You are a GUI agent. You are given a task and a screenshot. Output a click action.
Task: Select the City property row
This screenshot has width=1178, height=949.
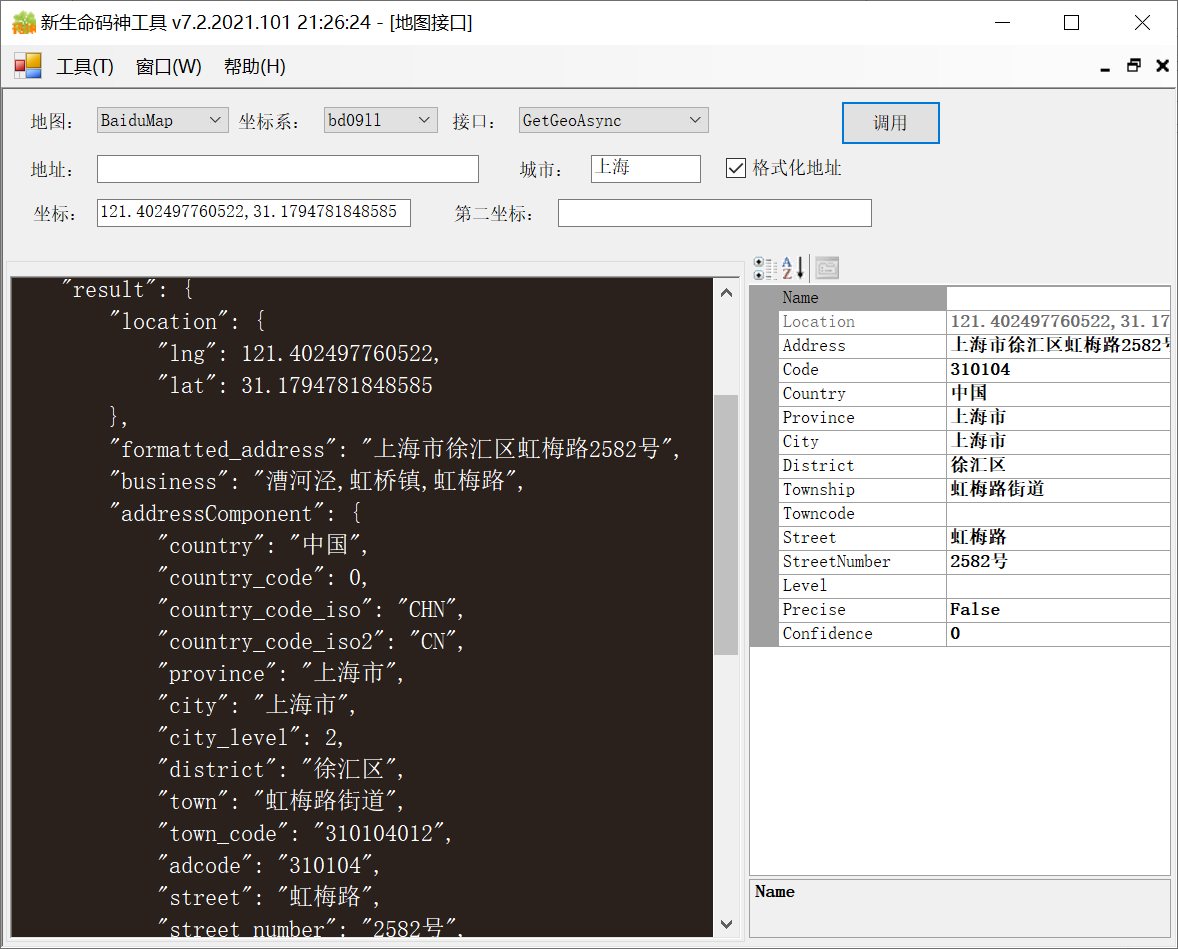pyautogui.click(x=974, y=442)
